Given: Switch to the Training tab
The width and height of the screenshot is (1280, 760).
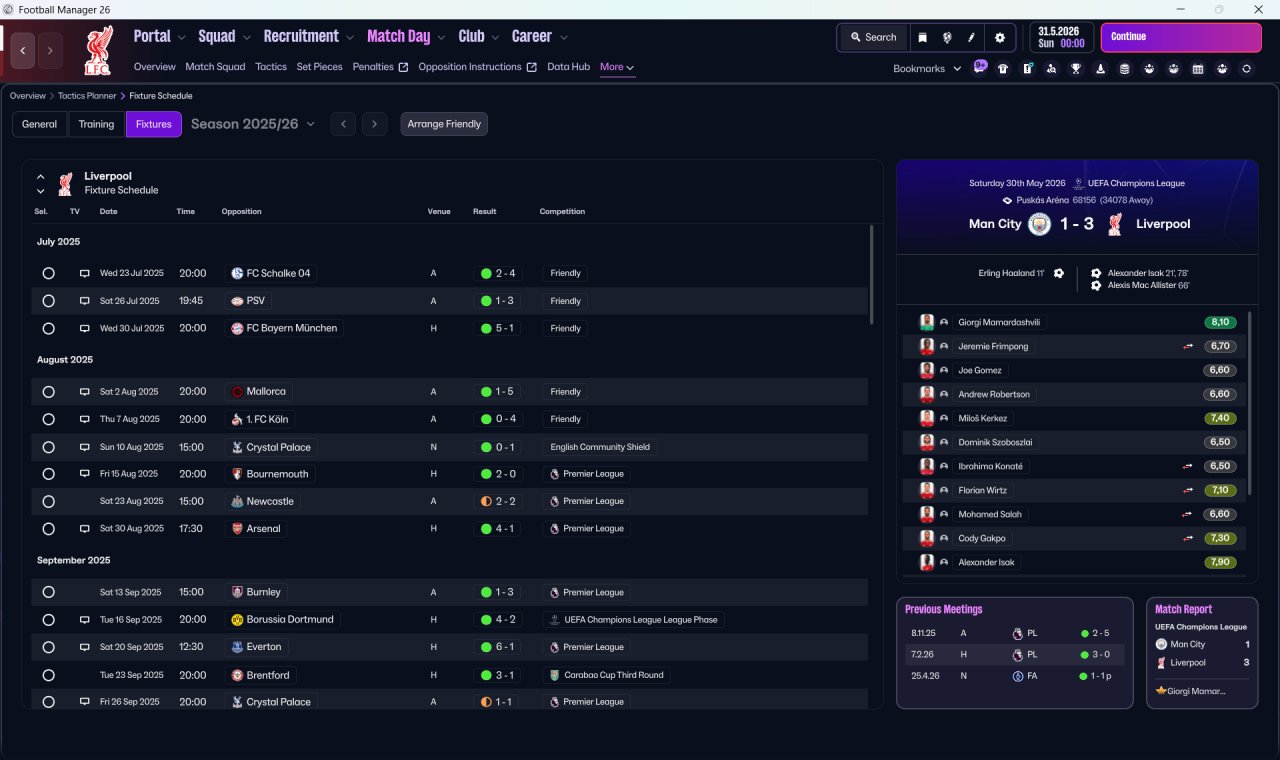Looking at the screenshot, I should tap(96, 124).
